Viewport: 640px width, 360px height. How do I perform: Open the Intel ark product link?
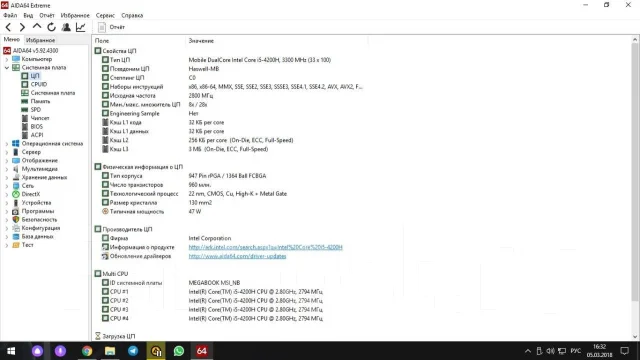[265, 247]
